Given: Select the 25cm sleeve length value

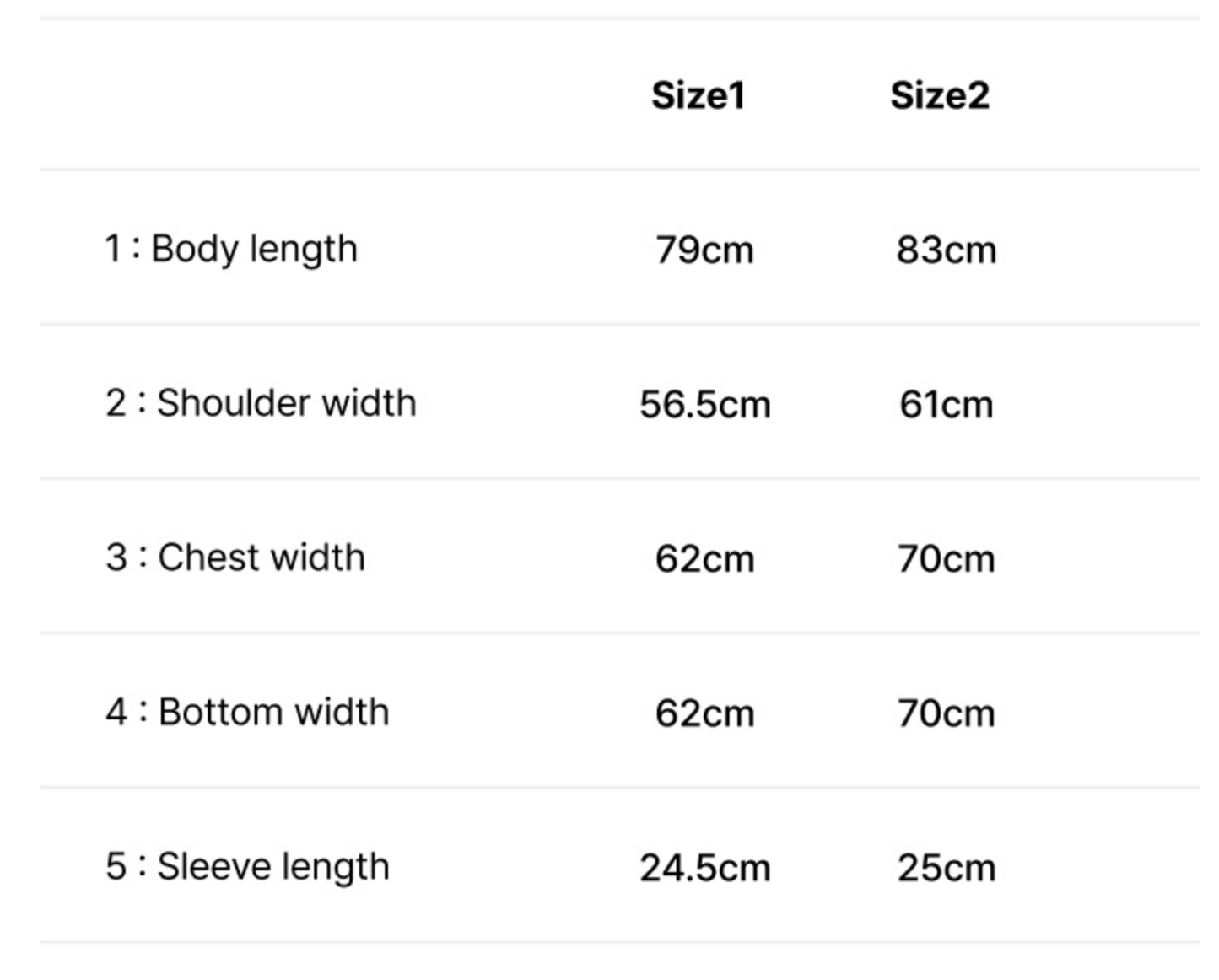Looking at the screenshot, I should (x=946, y=868).
